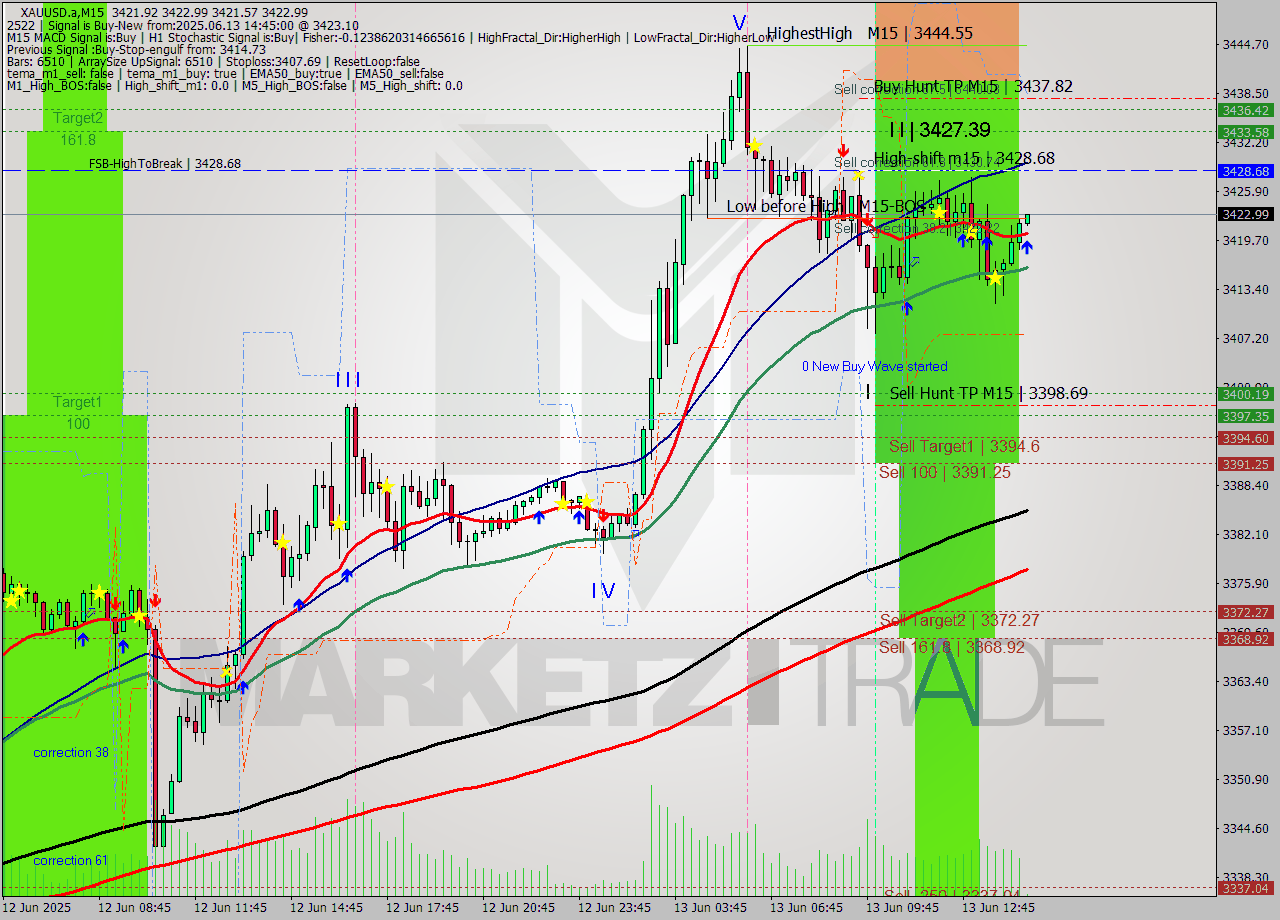The width and height of the screenshot is (1280, 920).
Task: Click the Buy Hunt TP M15 3437.82 label
Action: (971, 88)
